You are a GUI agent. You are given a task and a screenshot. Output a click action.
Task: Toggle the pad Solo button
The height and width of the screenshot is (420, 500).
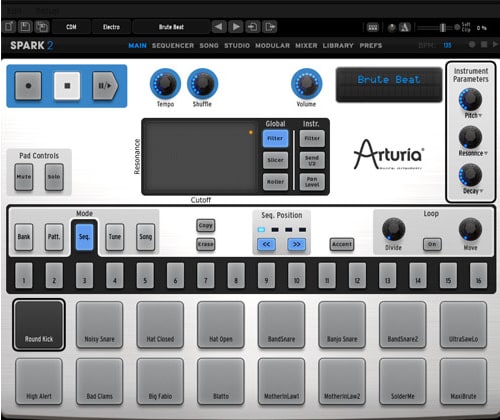(x=54, y=177)
